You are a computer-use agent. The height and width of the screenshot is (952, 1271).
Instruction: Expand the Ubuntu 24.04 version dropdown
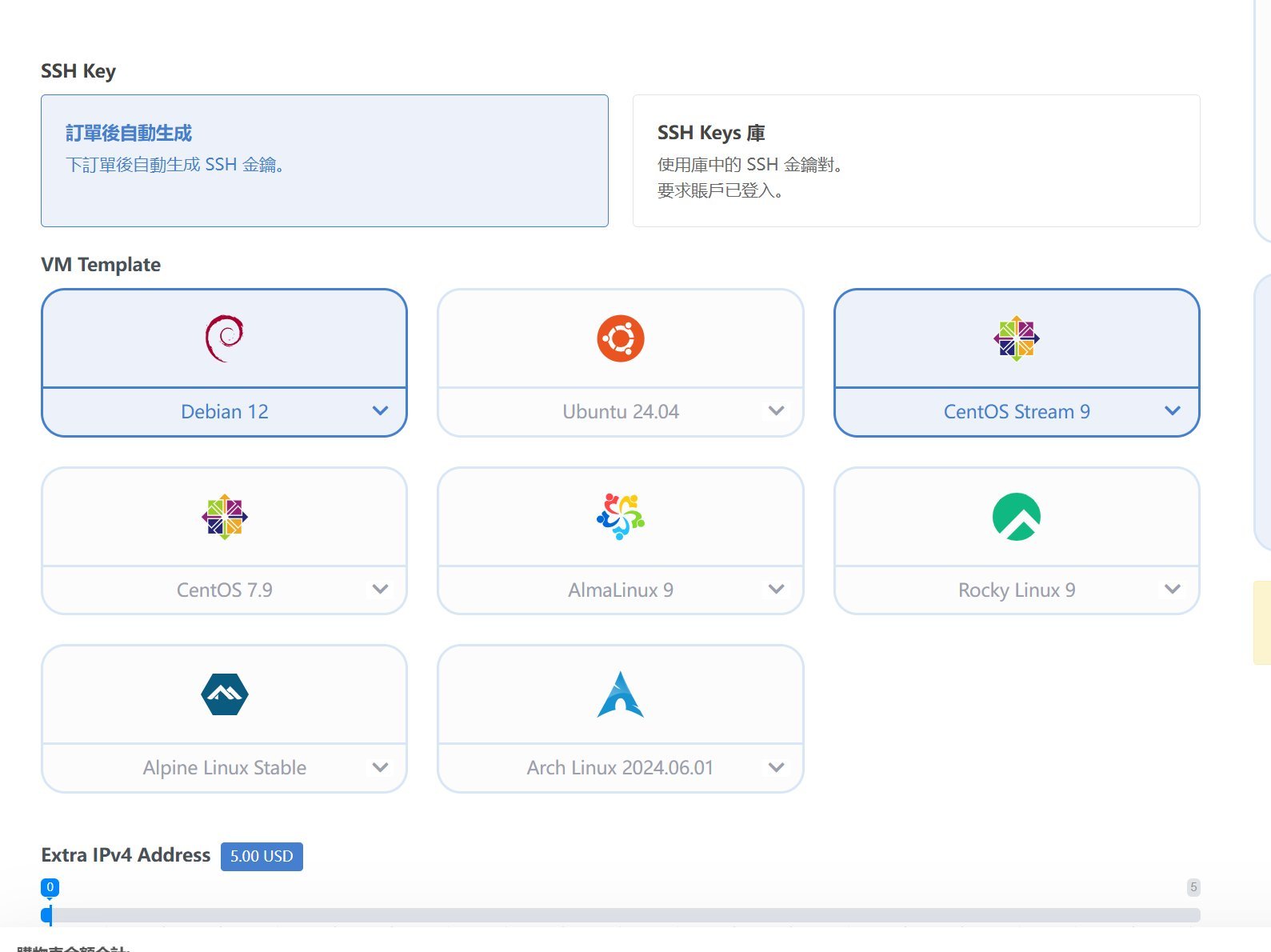(776, 411)
